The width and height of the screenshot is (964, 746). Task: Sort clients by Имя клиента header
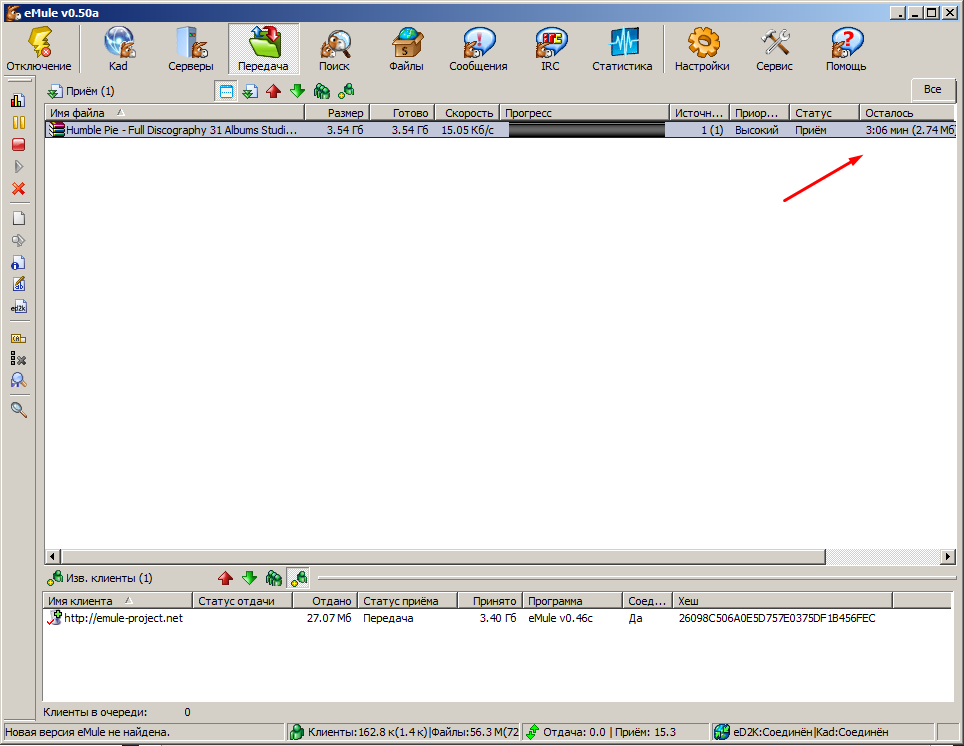point(118,601)
